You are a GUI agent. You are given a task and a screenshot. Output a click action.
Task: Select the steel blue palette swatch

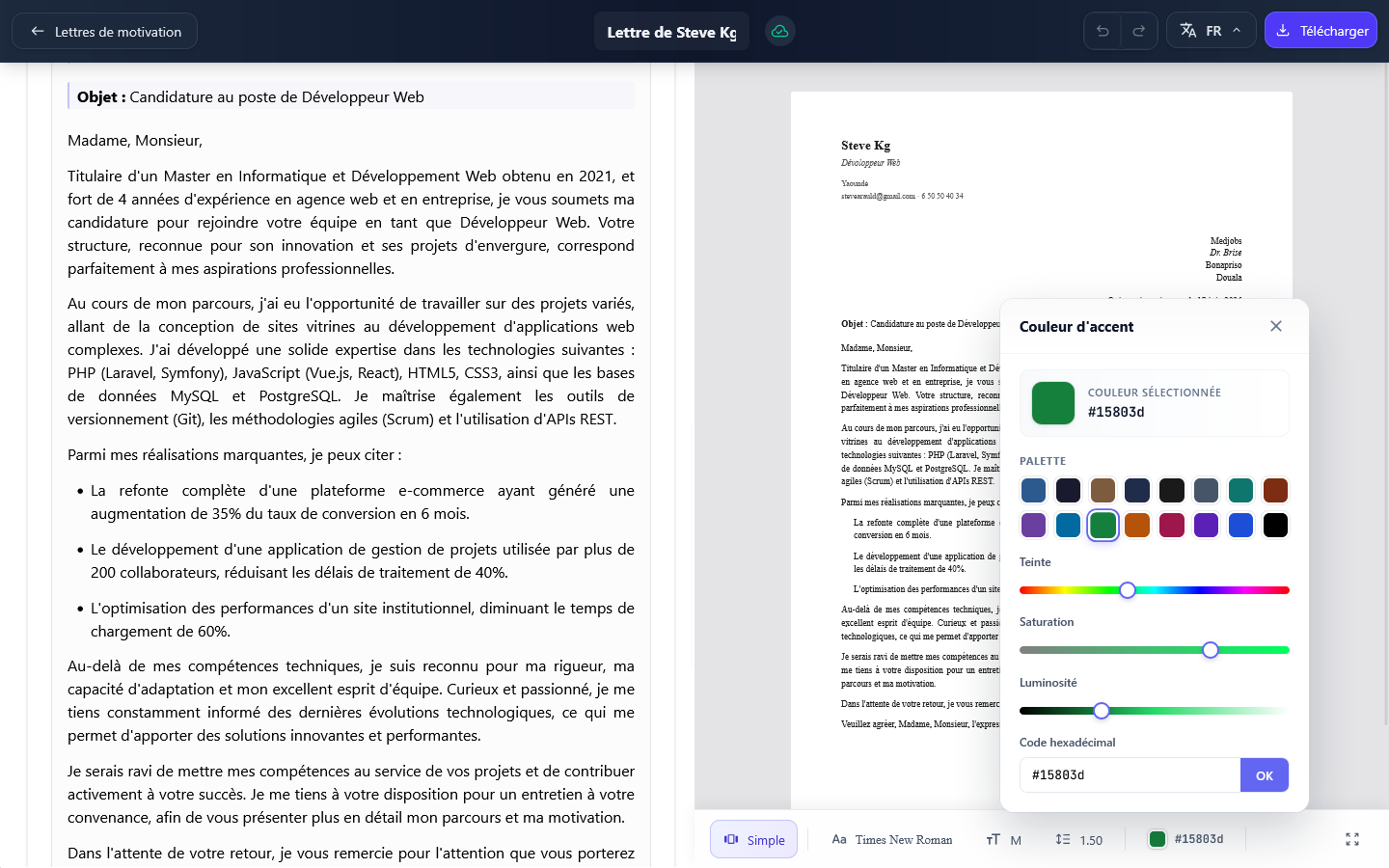click(1033, 490)
